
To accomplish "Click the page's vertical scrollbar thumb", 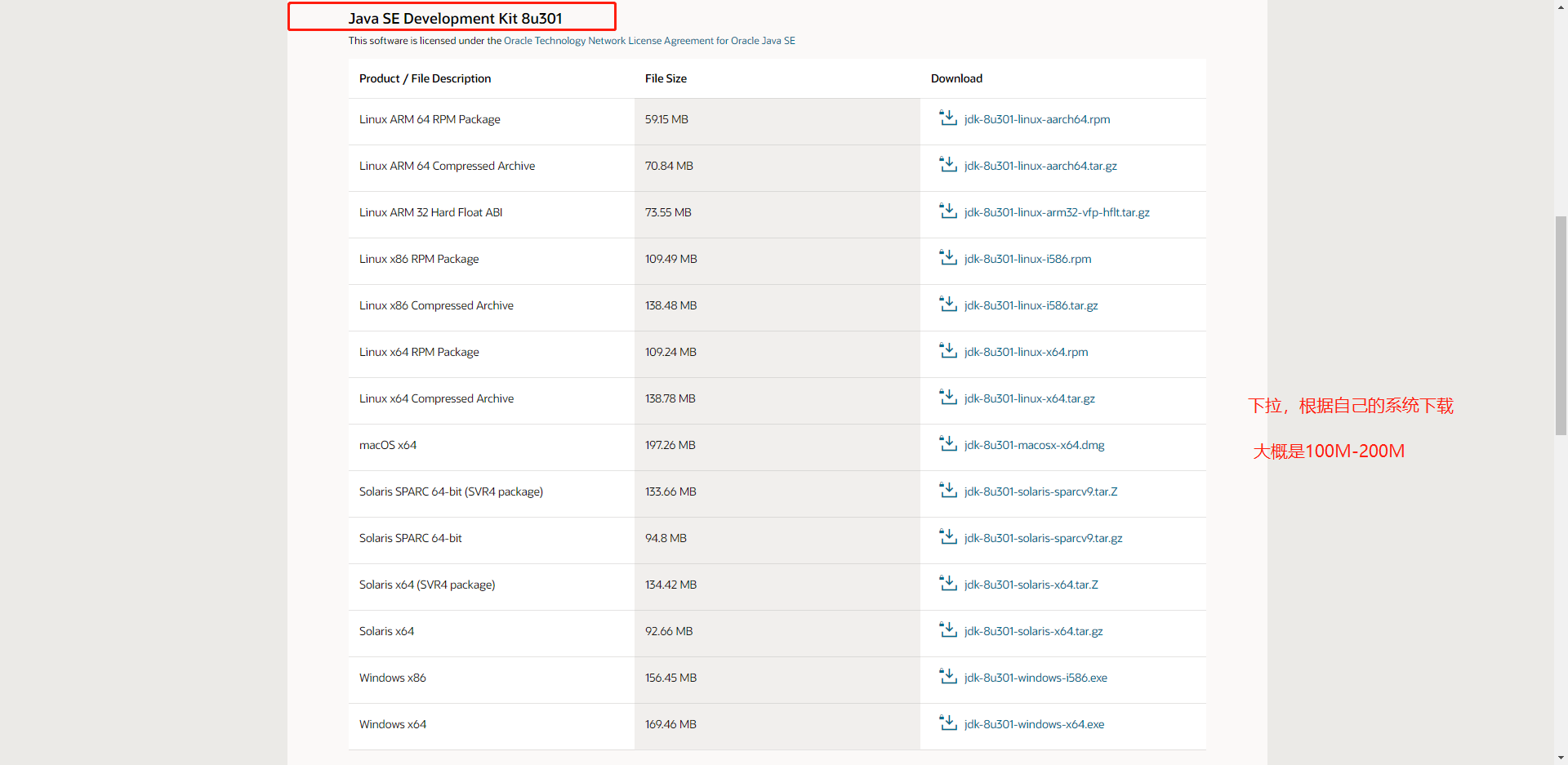I will (1561, 325).
